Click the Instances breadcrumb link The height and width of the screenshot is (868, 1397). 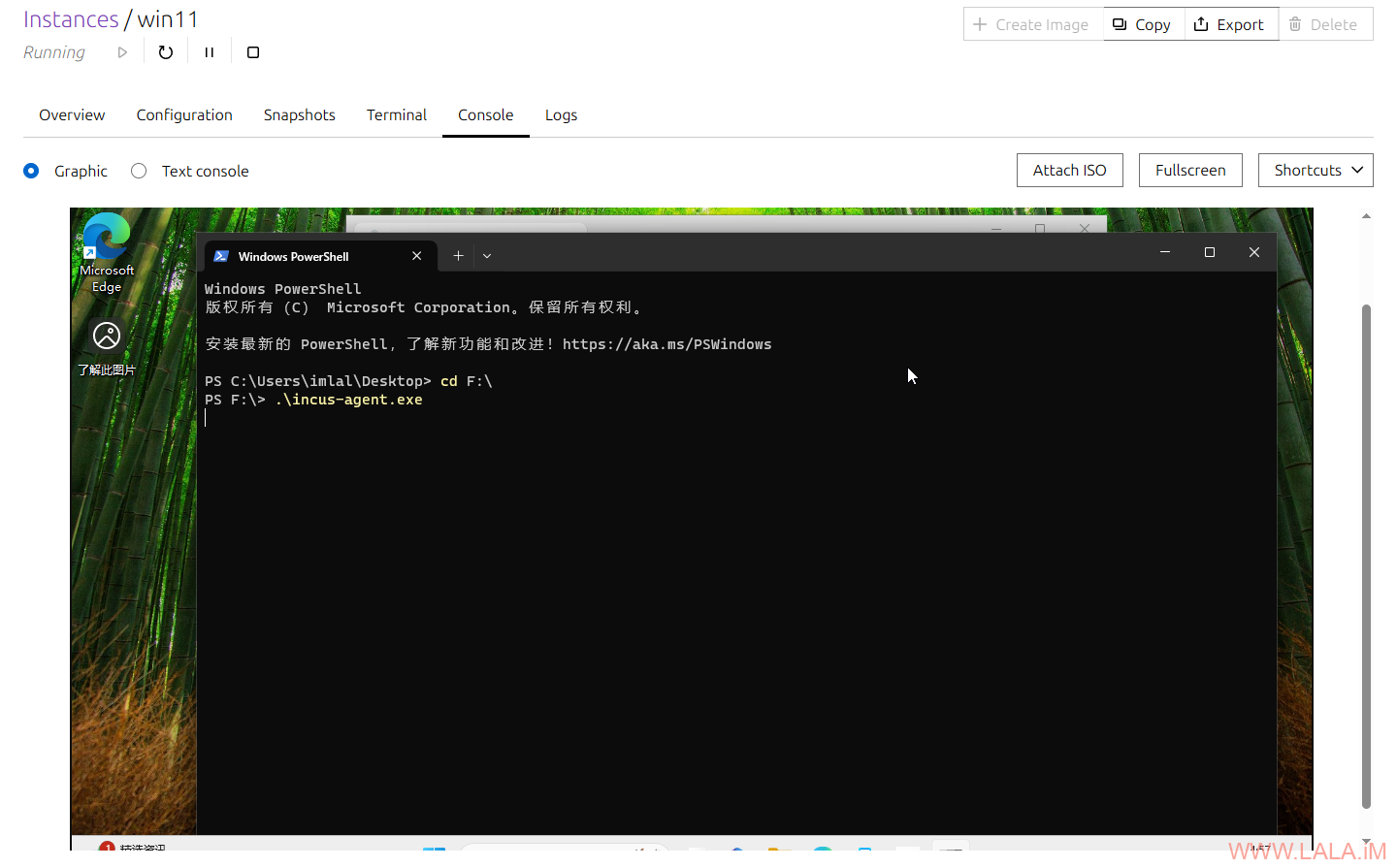click(71, 19)
